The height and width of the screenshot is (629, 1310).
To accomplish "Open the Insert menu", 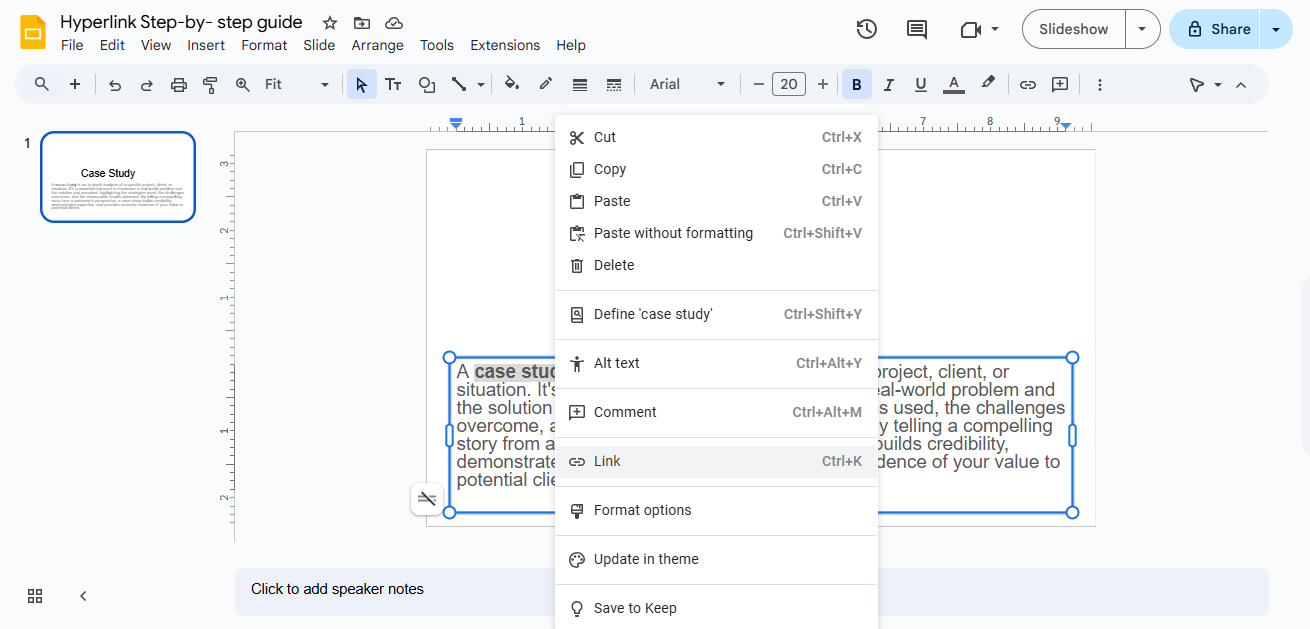I will click(x=206, y=45).
